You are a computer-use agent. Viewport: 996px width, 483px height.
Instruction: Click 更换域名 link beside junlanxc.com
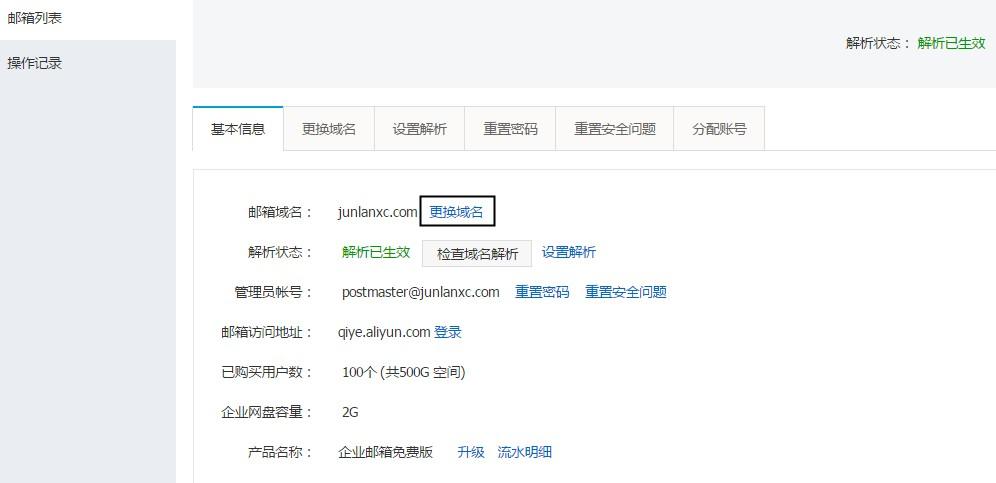[x=457, y=212]
